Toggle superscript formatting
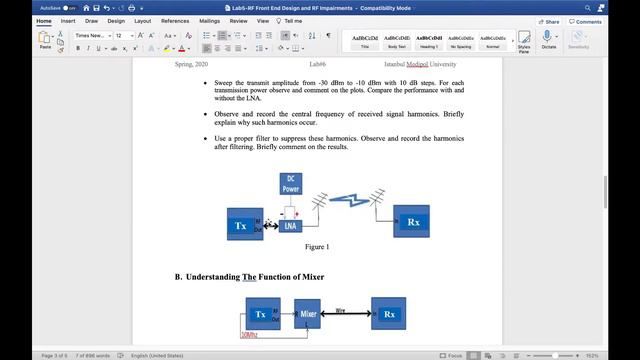 pyautogui.click(x=135, y=49)
